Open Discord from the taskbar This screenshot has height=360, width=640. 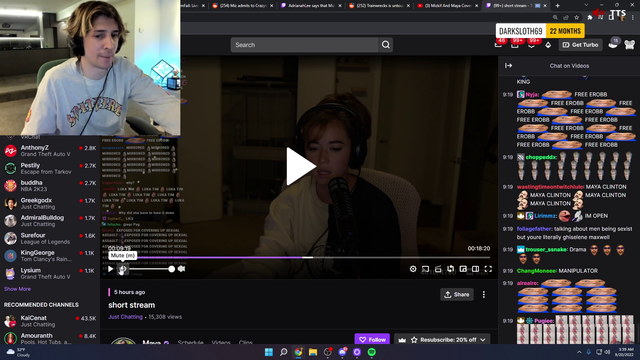(x=342, y=352)
